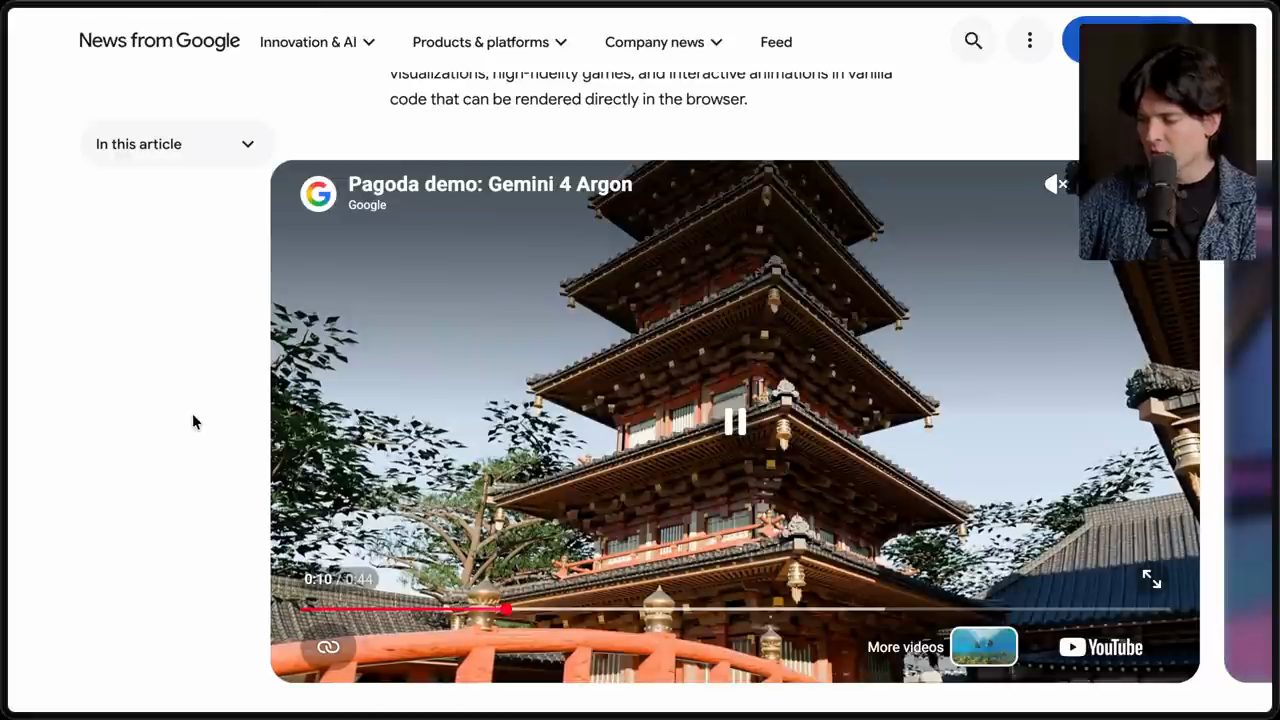Click the red video progress bar
The width and height of the screenshot is (1280, 720).
[735, 608]
